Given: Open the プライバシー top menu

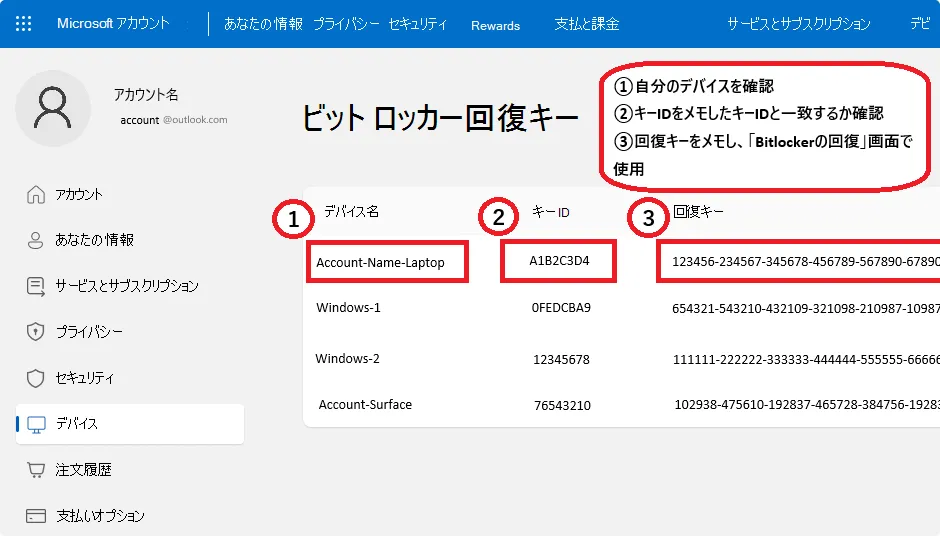Looking at the screenshot, I should click(346, 24).
